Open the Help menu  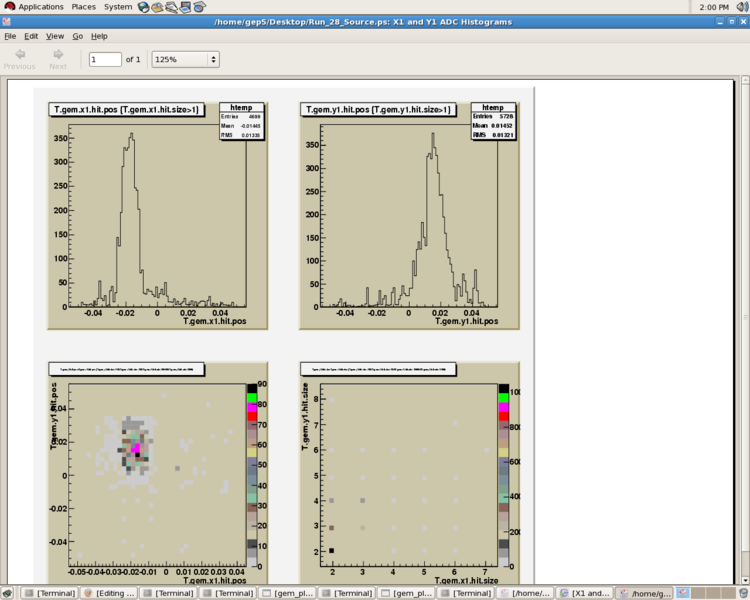coord(99,36)
